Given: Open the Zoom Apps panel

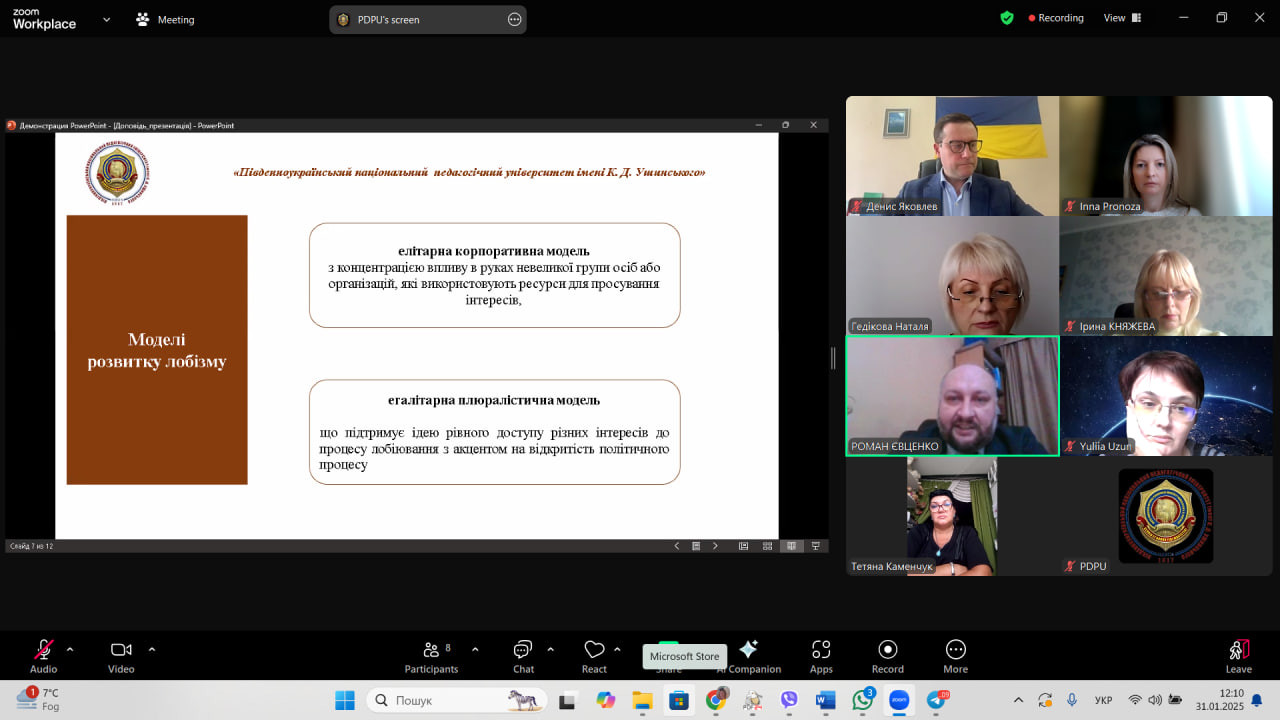Looking at the screenshot, I should click(821, 656).
